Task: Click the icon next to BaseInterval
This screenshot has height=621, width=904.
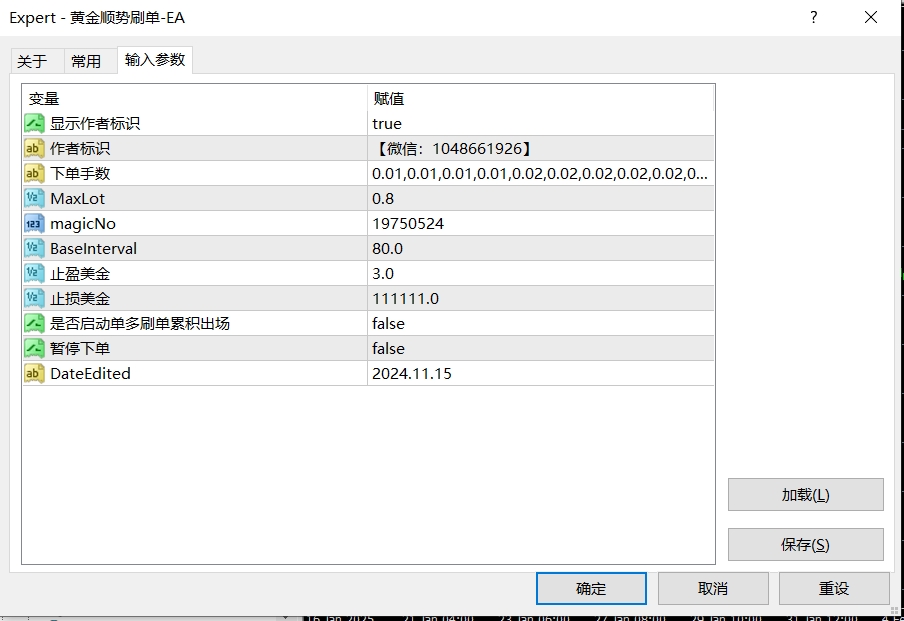Action: click(x=34, y=249)
